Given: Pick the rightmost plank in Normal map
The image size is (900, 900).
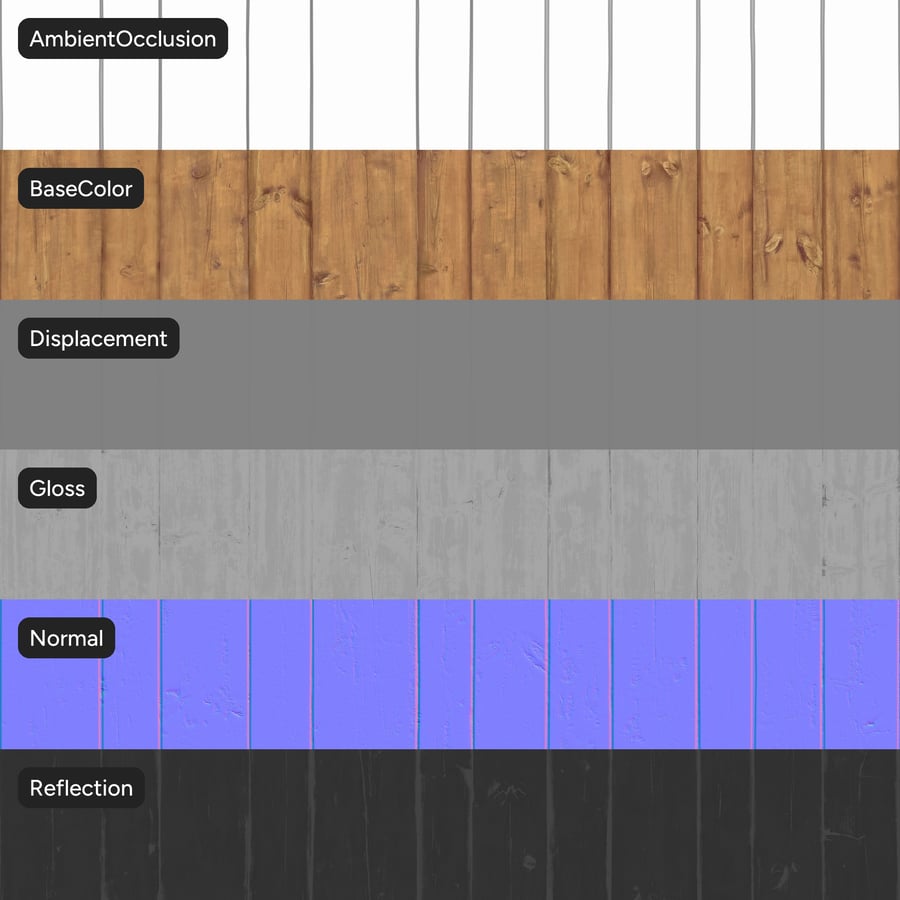Looking at the screenshot, I should 862,675.
